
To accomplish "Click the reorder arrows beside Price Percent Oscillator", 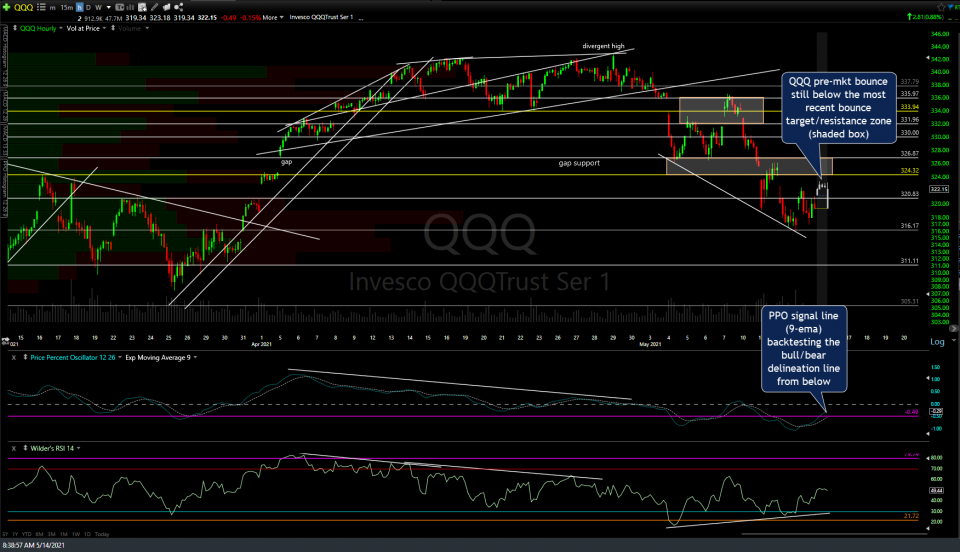I will click(x=25, y=357).
